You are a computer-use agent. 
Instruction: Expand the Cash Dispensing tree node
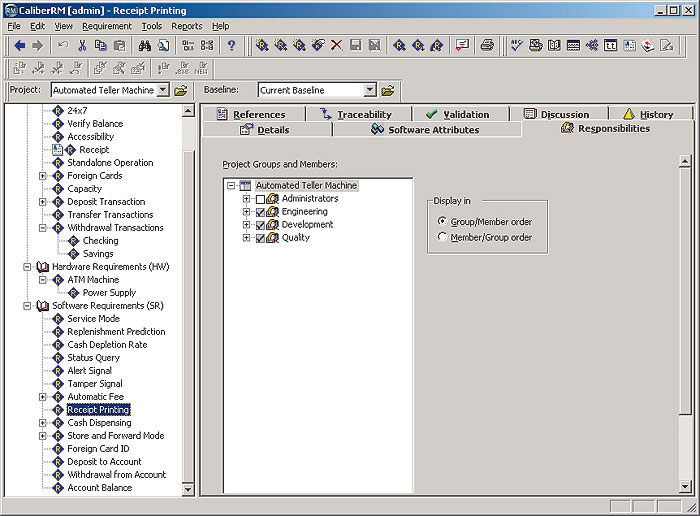pyautogui.click(x=42, y=423)
